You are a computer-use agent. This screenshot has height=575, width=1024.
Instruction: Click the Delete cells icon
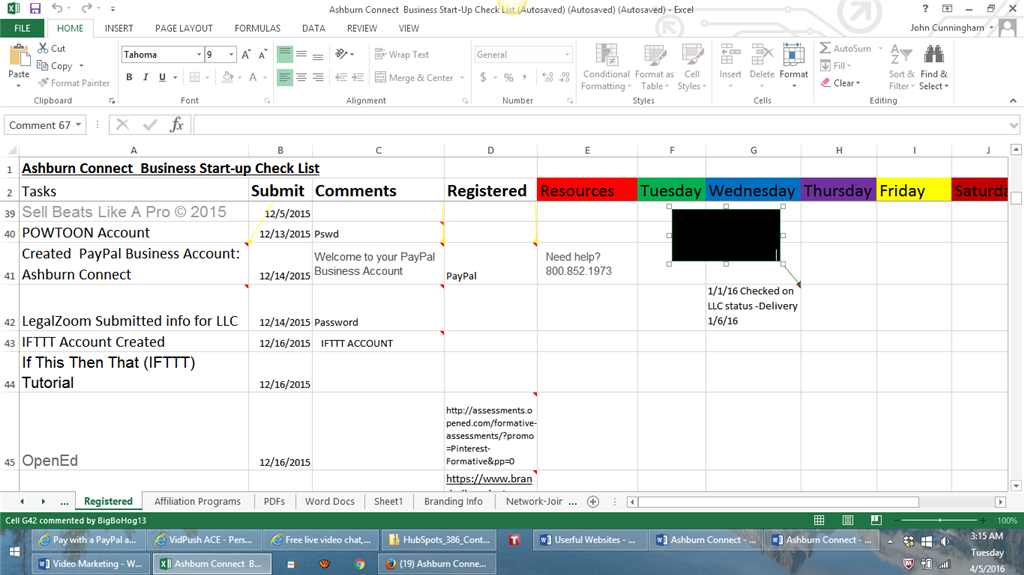(761, 55)
